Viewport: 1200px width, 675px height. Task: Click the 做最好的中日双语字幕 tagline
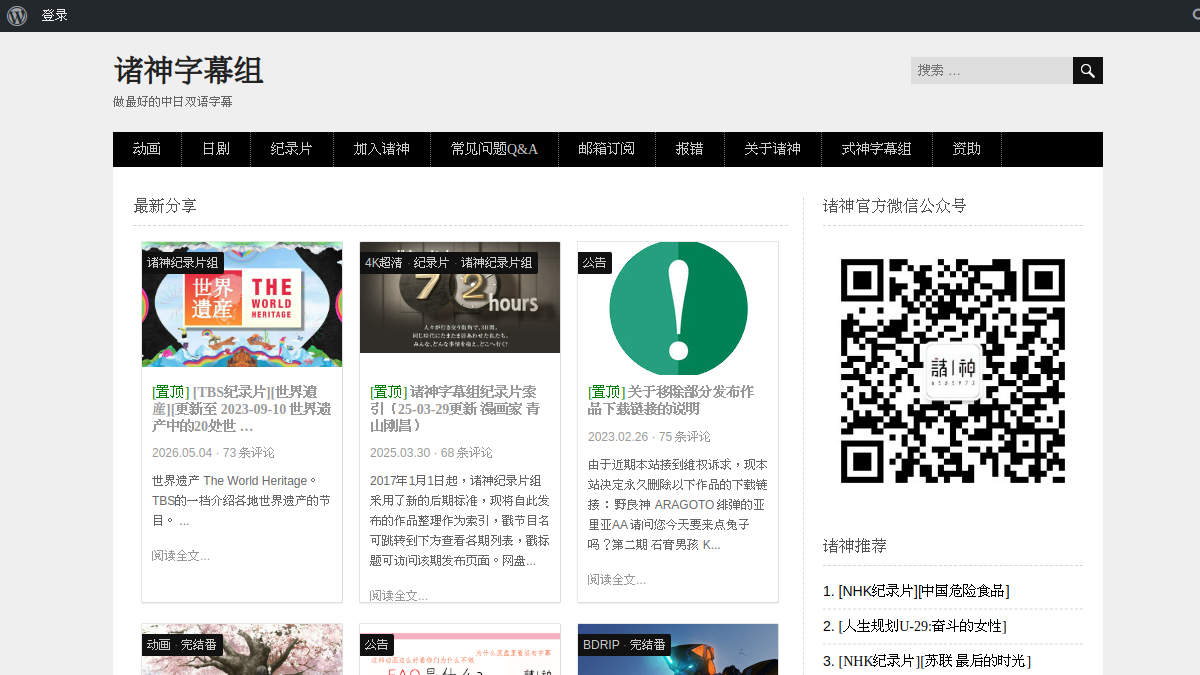coord(173,102)
